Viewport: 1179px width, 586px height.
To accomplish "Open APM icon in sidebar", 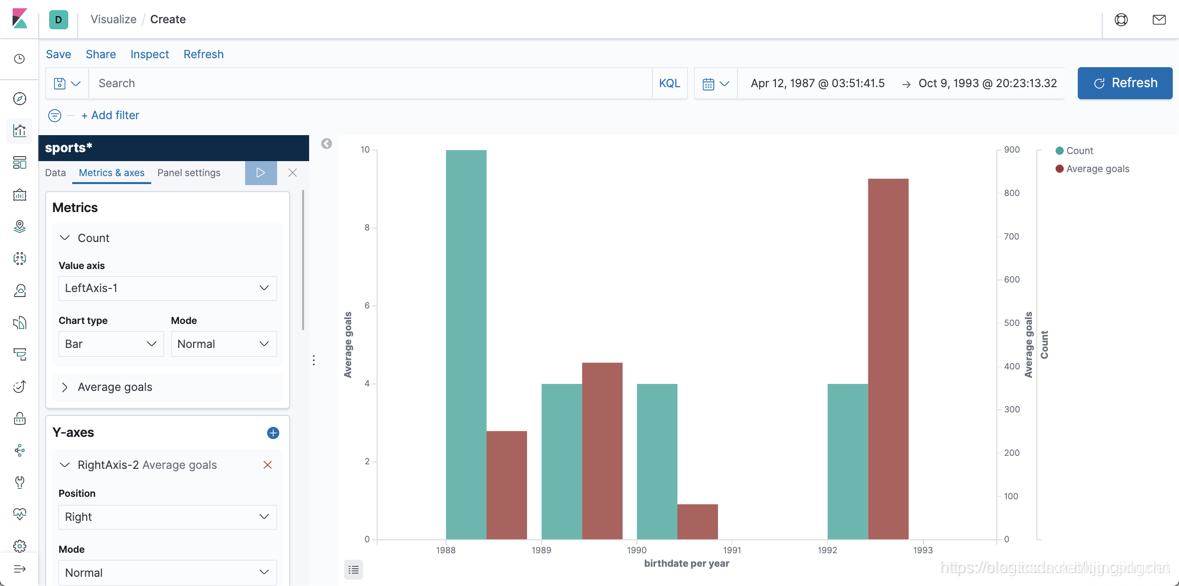I will [x=20, y=354].
